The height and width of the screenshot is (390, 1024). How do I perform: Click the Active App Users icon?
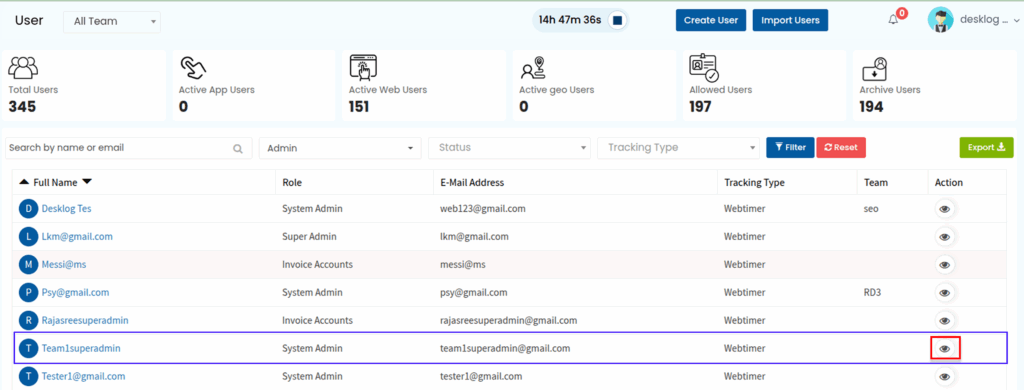coord(193,67)
